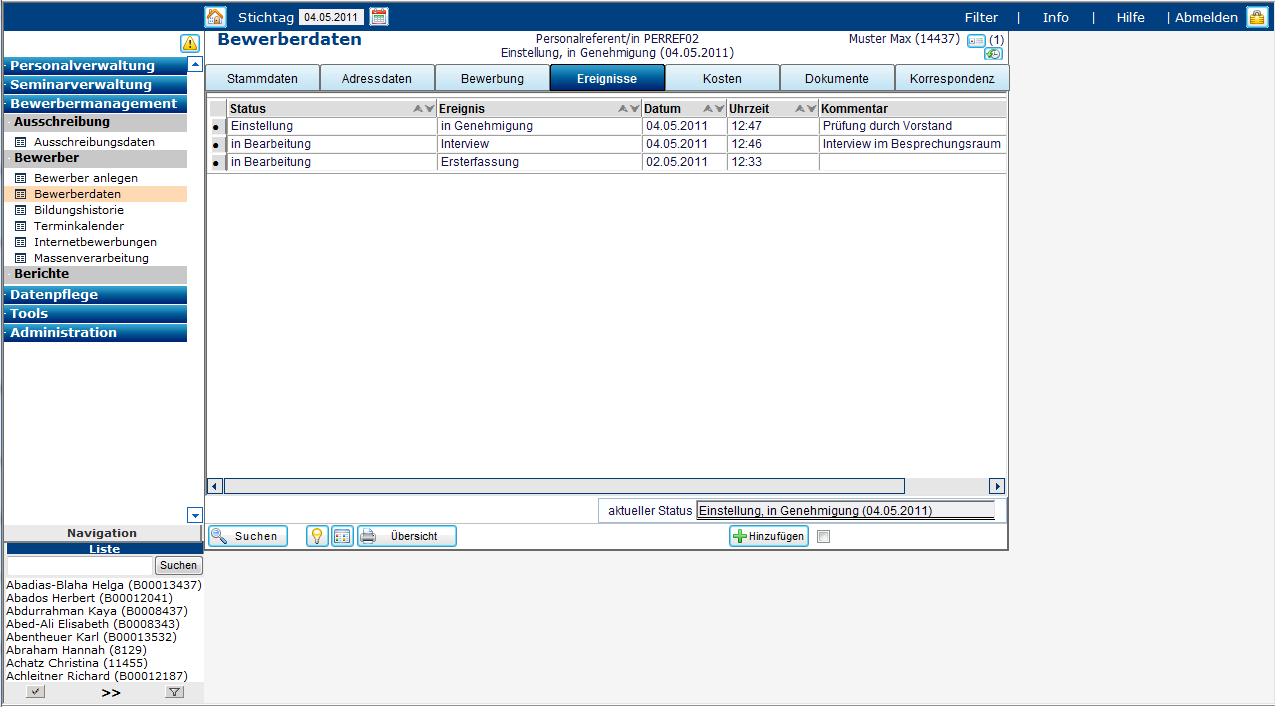The width and height of the screenshot is (1275, 707).
Task: Open the funnel filter icon under Liste
Action: coord(175,692)
